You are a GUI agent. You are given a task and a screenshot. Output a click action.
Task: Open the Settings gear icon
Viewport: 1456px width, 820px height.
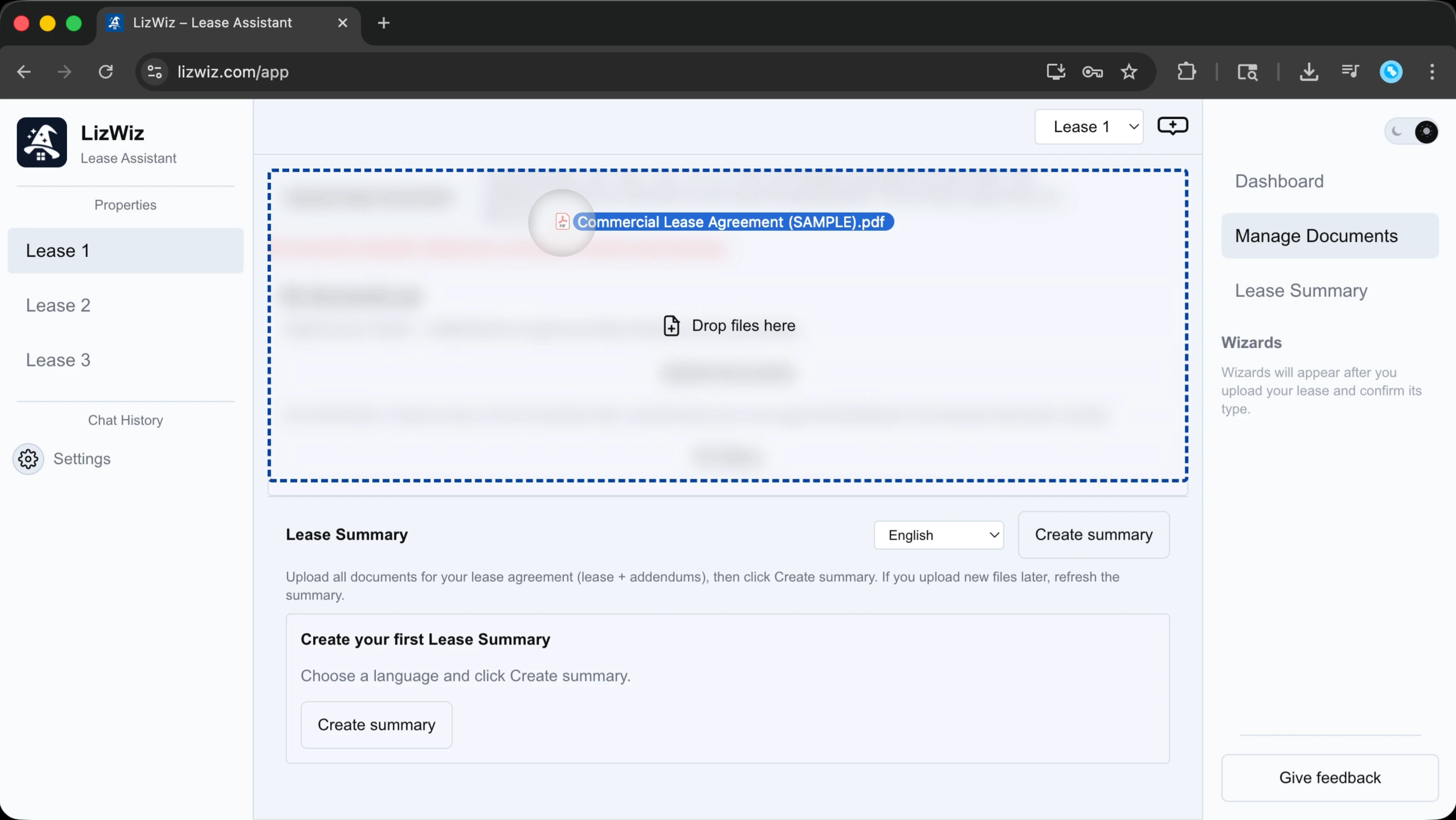click(x=28, y=459)
